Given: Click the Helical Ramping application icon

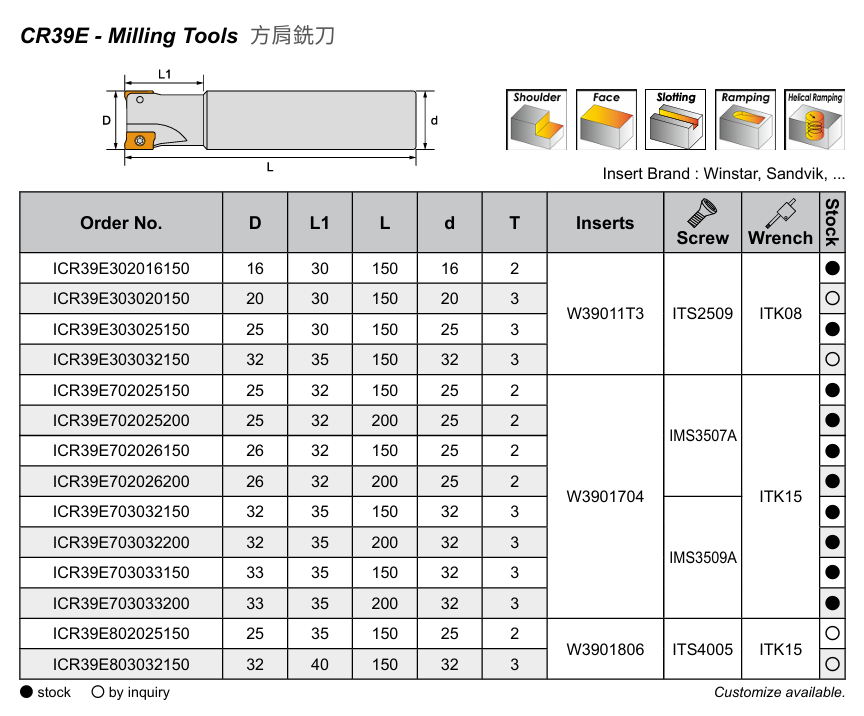Looking at the screenshot, I should point(814,120).
